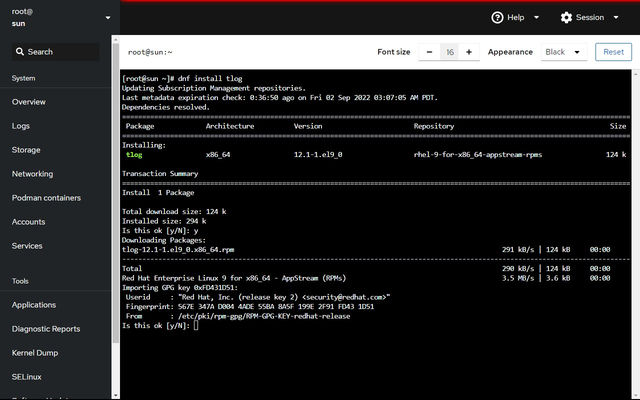Open the Services page
The image size is (640, 400).
(x=27, y=246)
